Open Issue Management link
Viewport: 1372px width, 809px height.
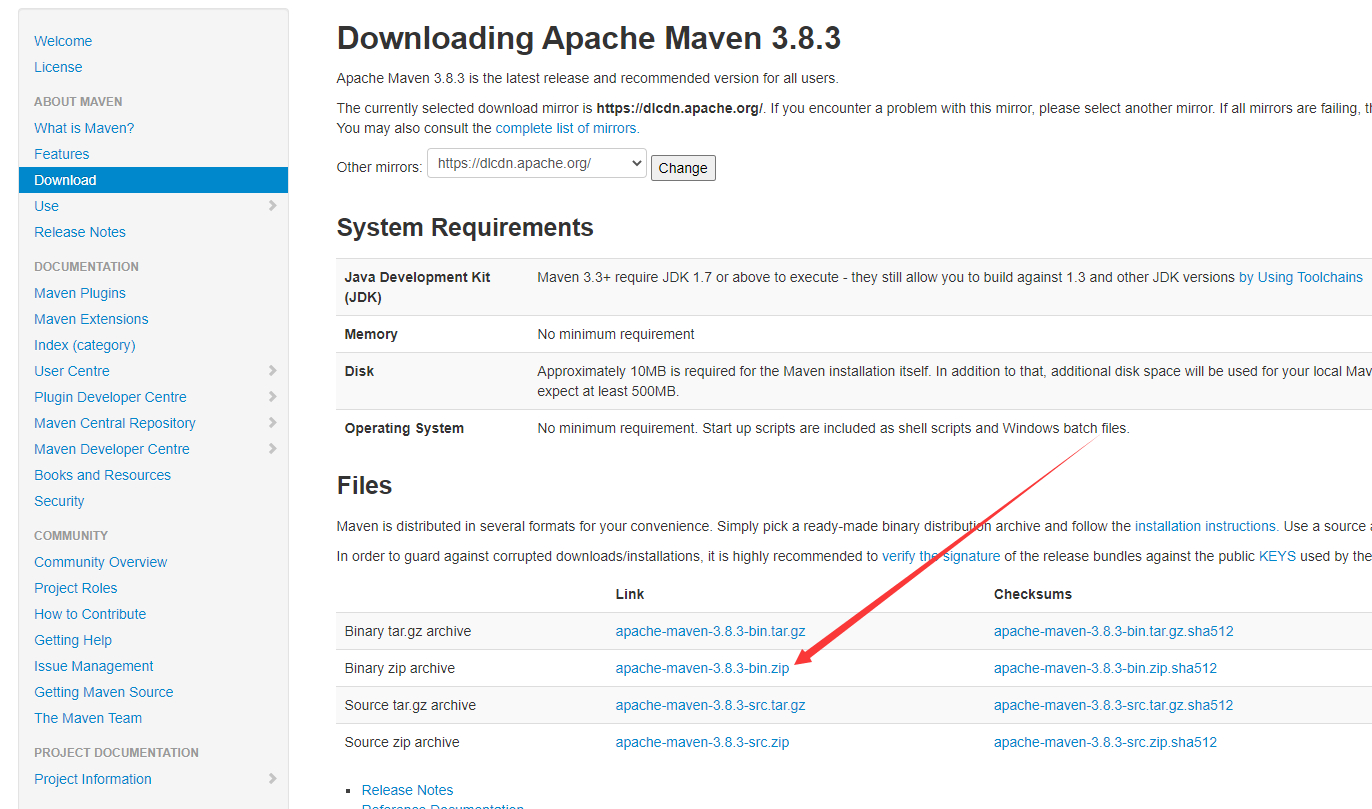tap(94, 666)
